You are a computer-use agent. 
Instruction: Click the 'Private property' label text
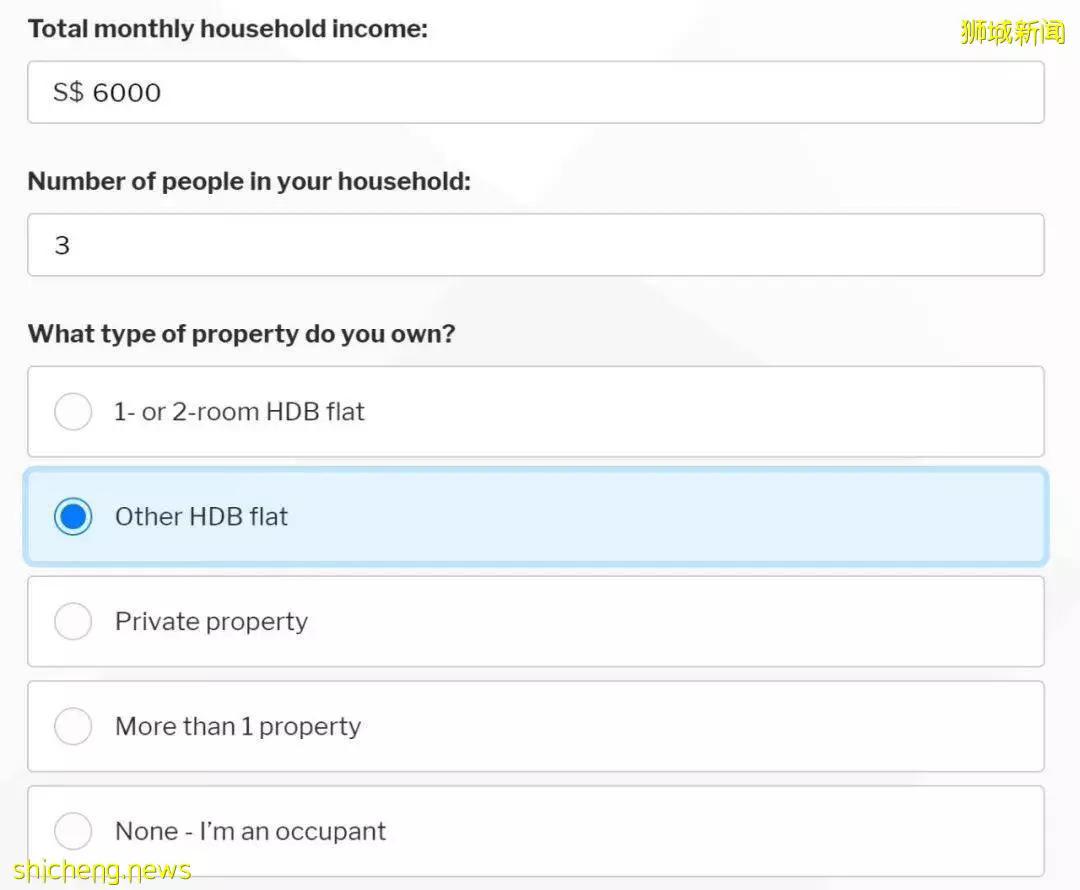tap(211, 622)
